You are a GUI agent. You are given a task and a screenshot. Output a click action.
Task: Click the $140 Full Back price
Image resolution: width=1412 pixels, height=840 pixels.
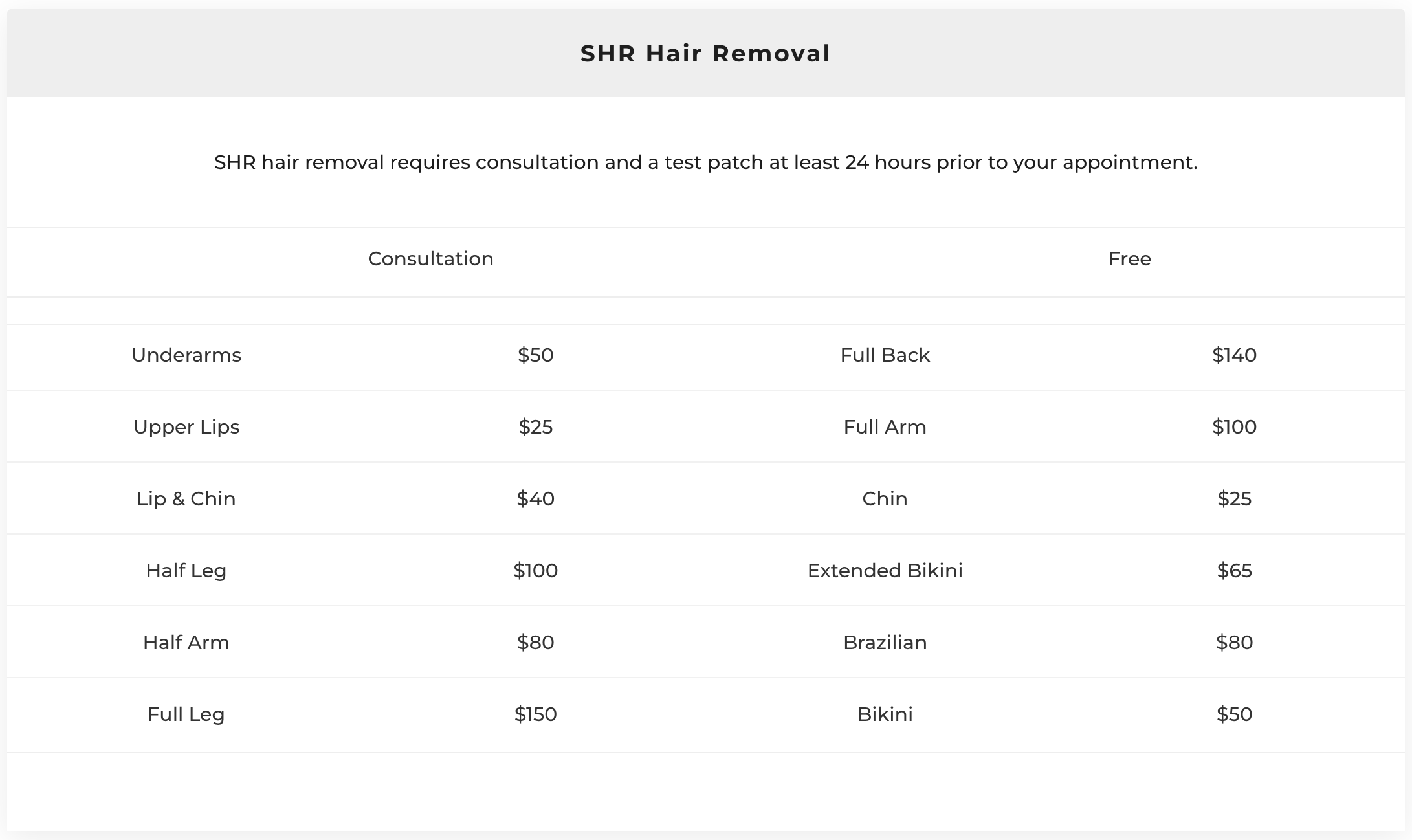pos(1234,355)
